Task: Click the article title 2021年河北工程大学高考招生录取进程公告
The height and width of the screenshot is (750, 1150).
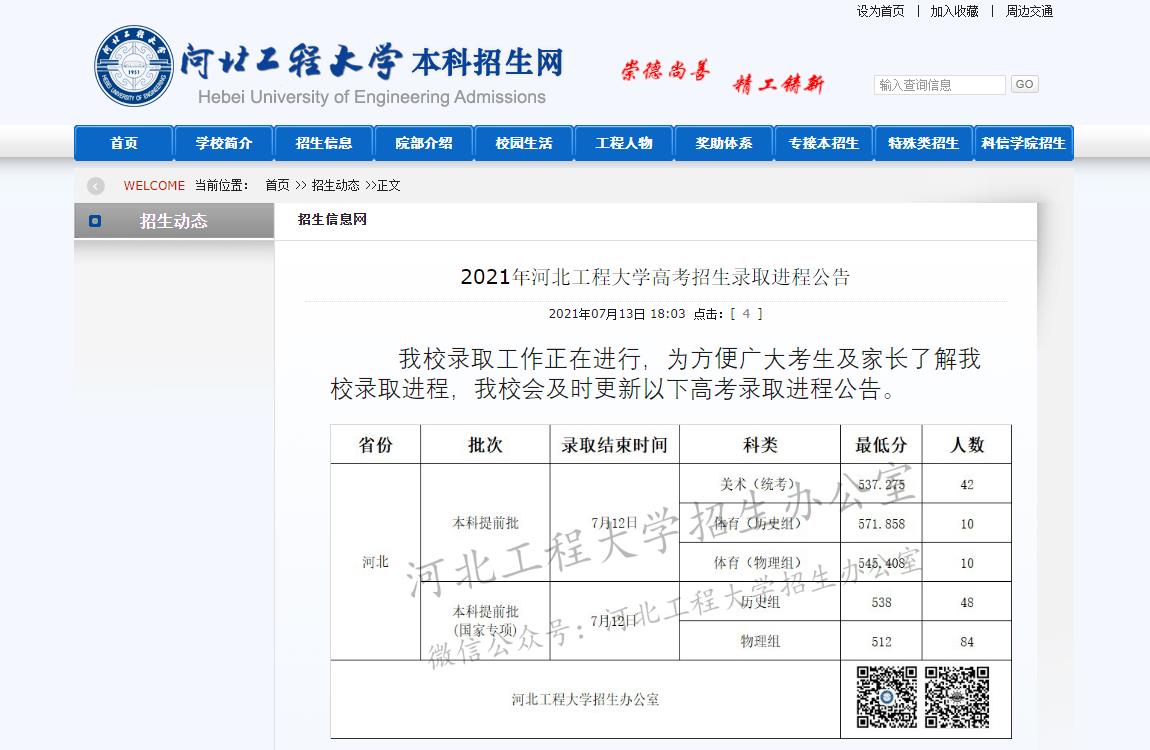Action: click(655, 277)
